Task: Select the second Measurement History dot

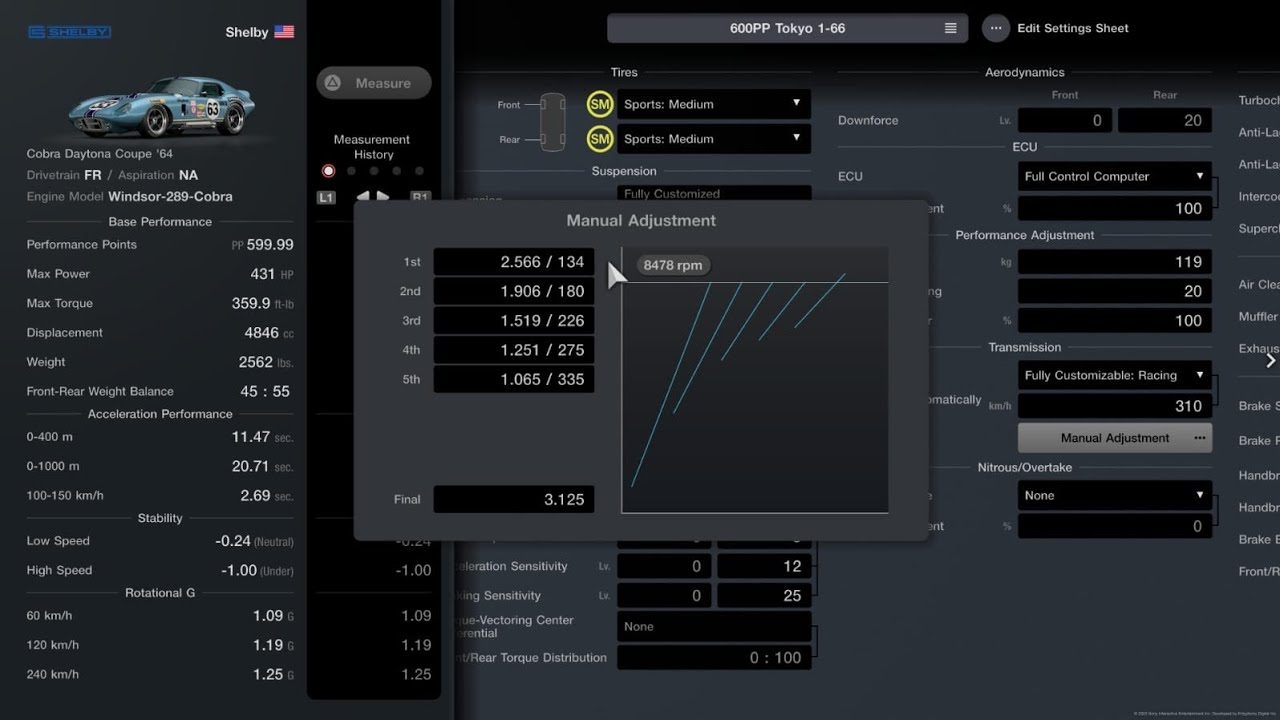Action: (351, 171)
